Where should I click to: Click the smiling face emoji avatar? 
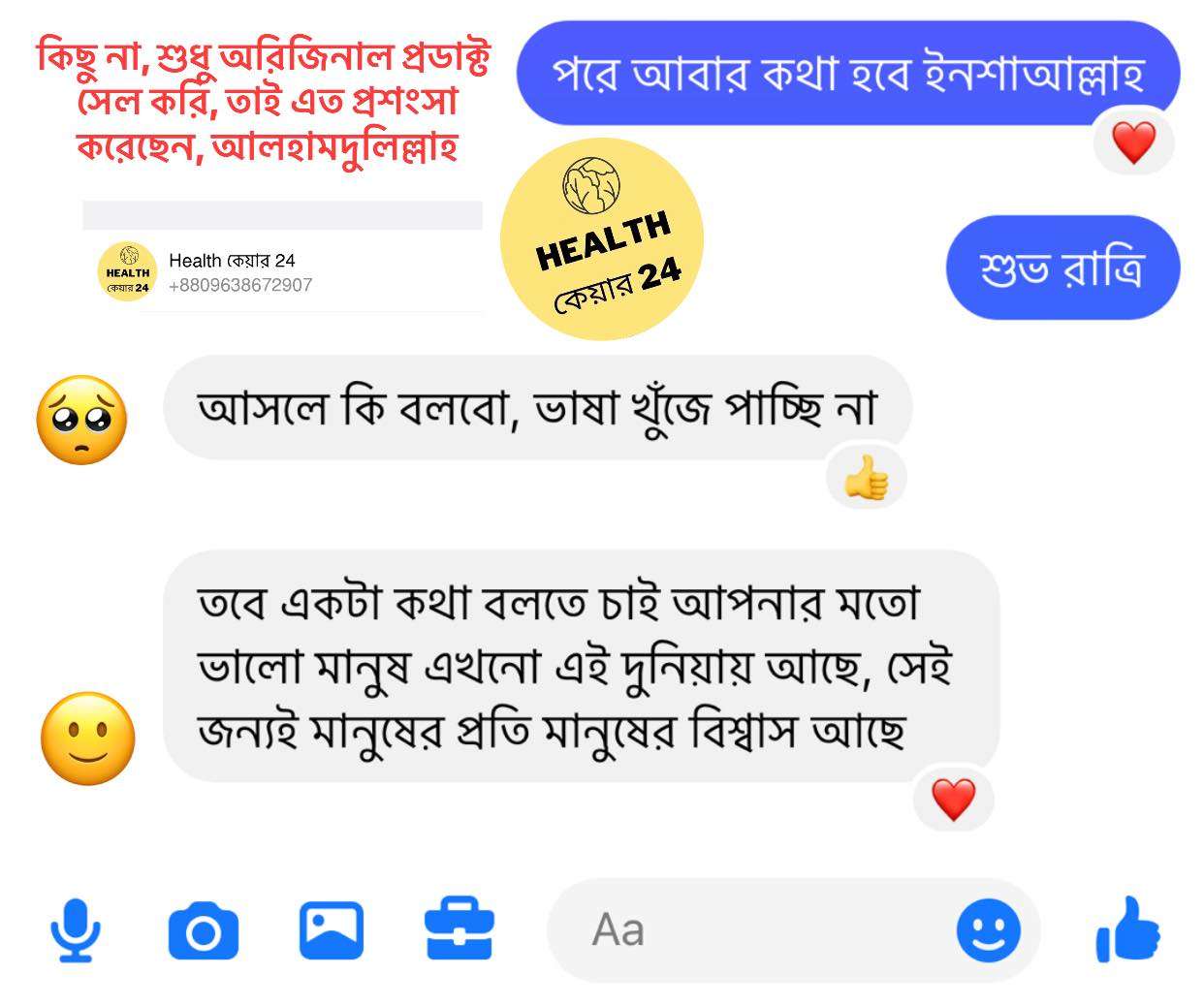[x=88, y=739]
